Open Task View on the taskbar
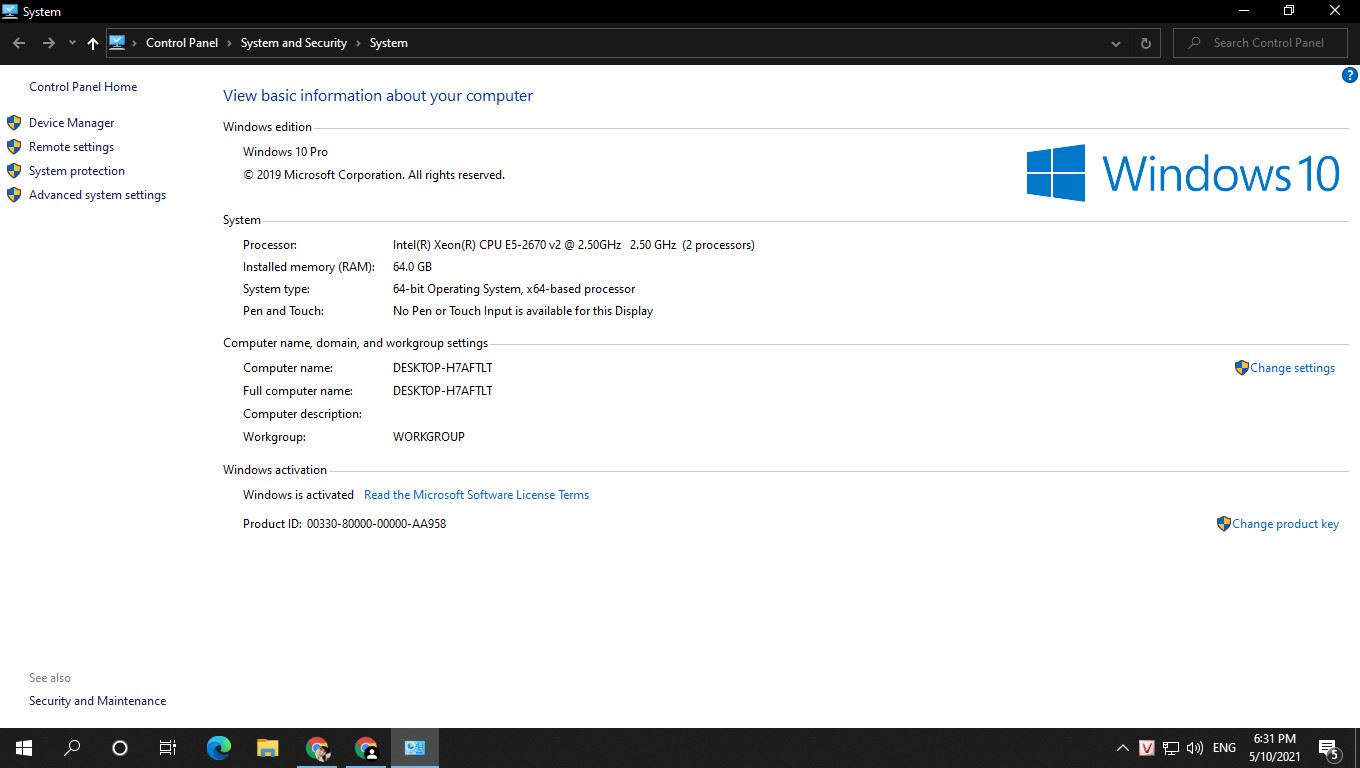1360x768 pixels. click(168, 747)
